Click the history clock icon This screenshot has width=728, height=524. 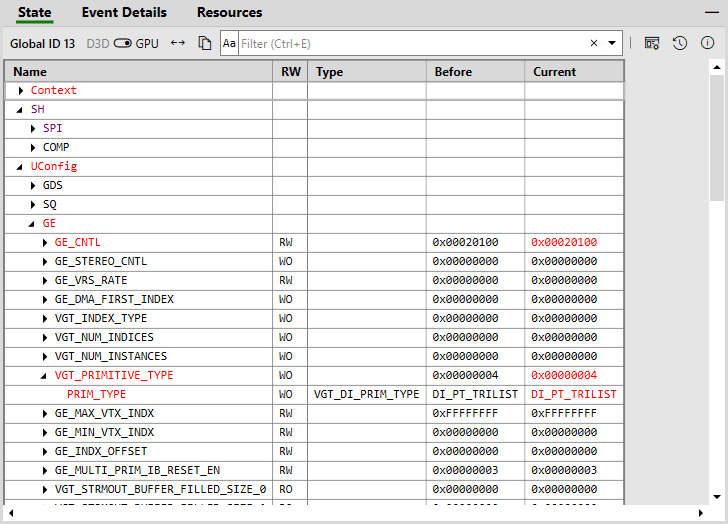coord(680,43)
